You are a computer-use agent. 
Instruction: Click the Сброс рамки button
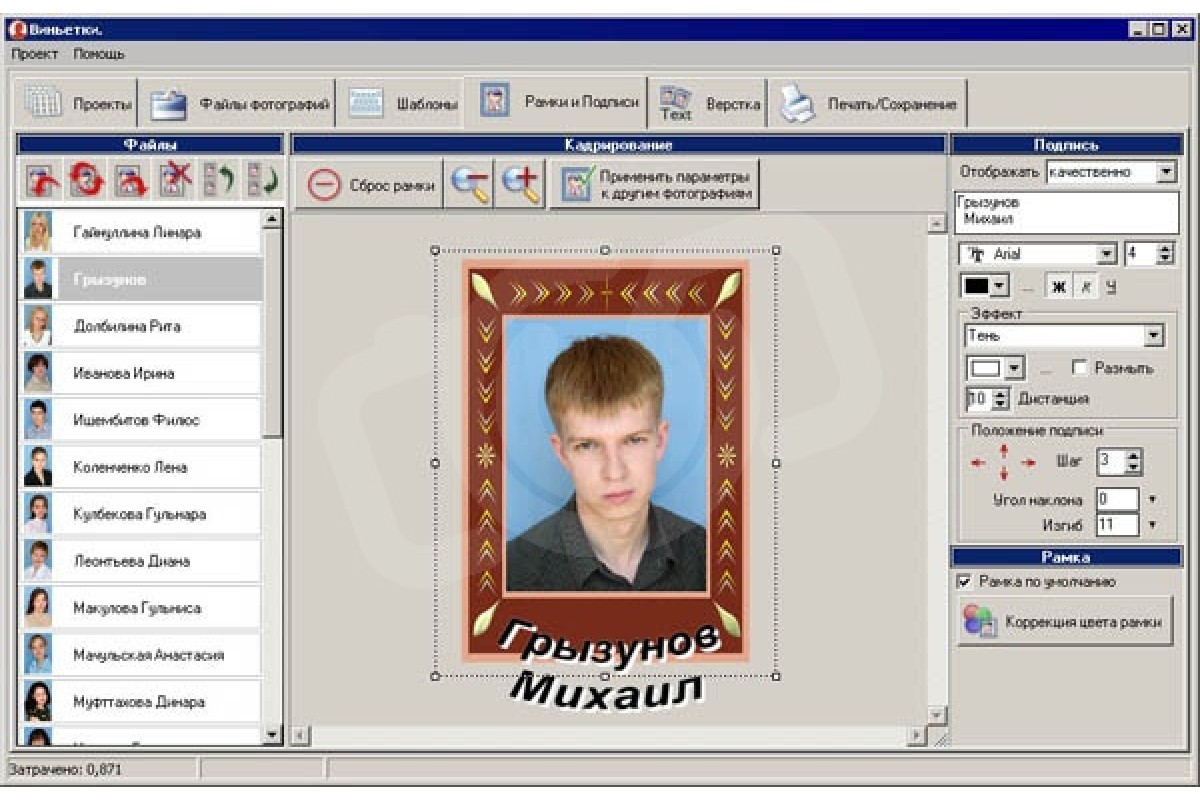pyautogui.click(x=369, y=184)
